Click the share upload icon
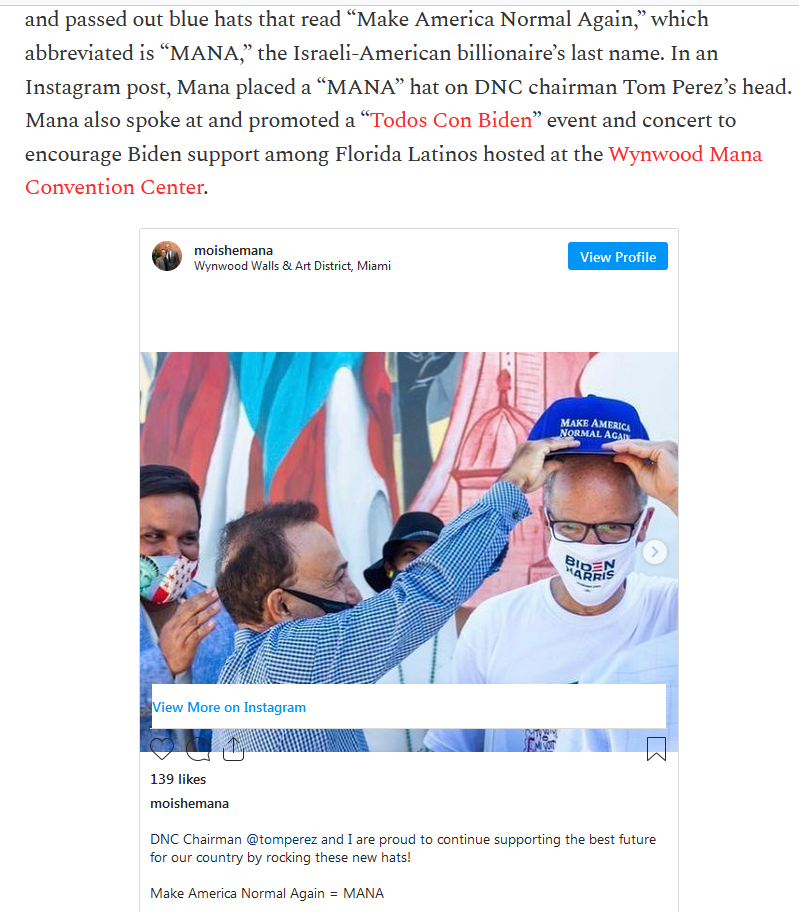This screenshot has height=912, width=799. tap(233, 749)
